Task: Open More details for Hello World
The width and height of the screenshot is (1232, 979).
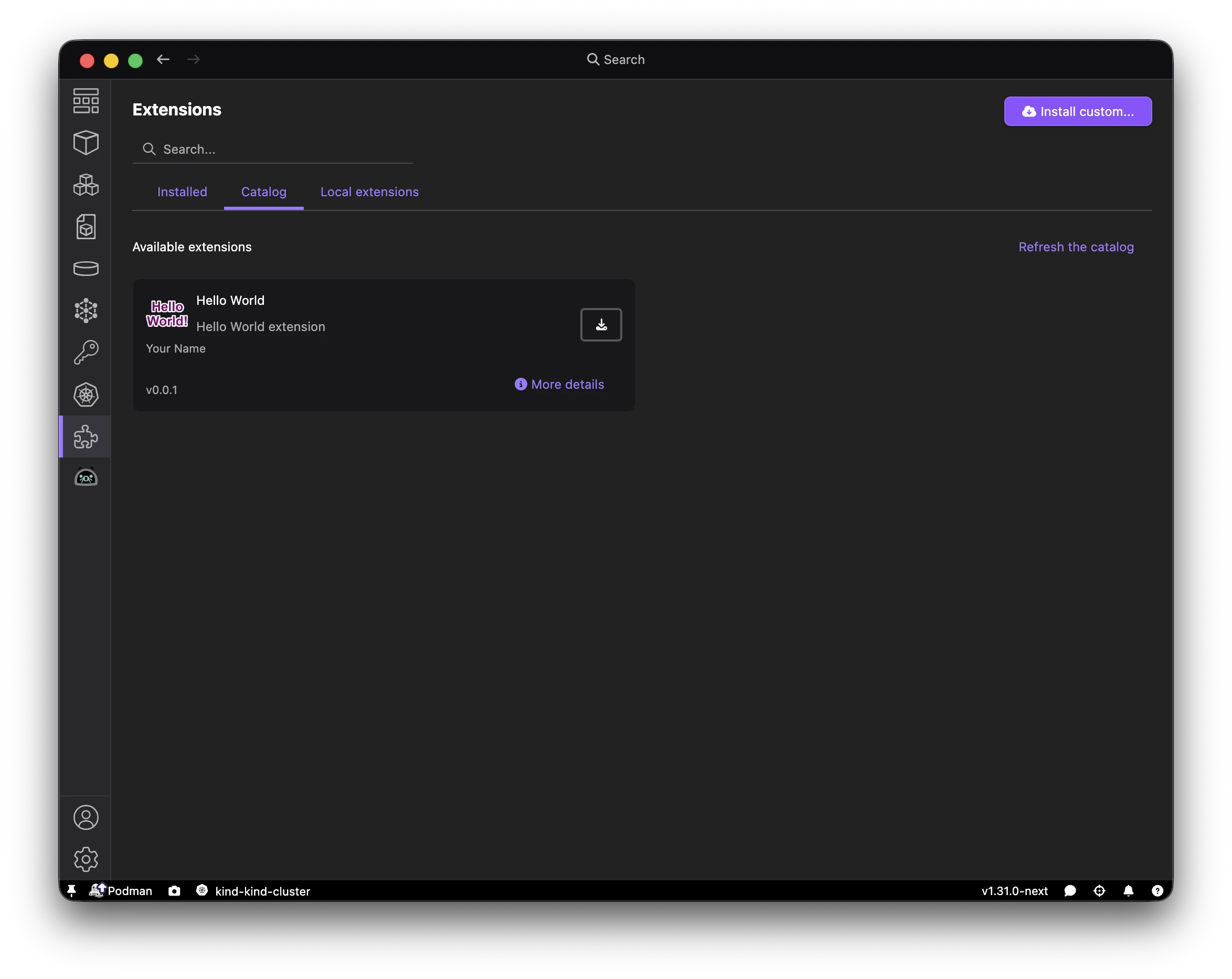Action: 559,384
